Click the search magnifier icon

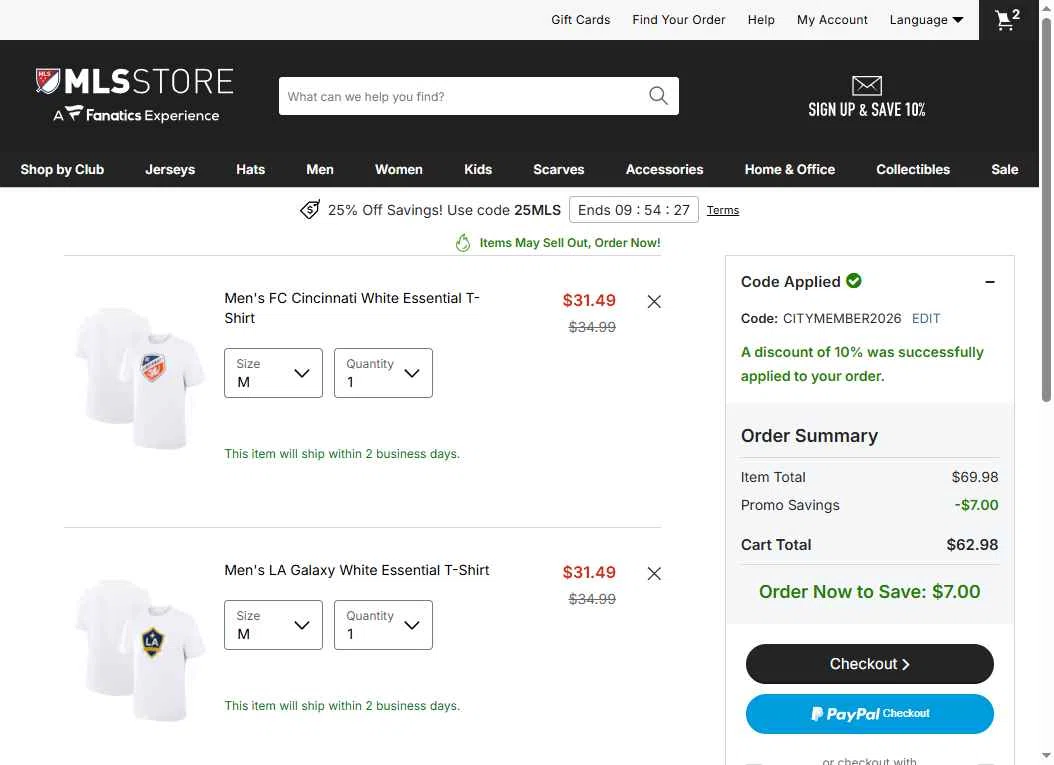658,96
